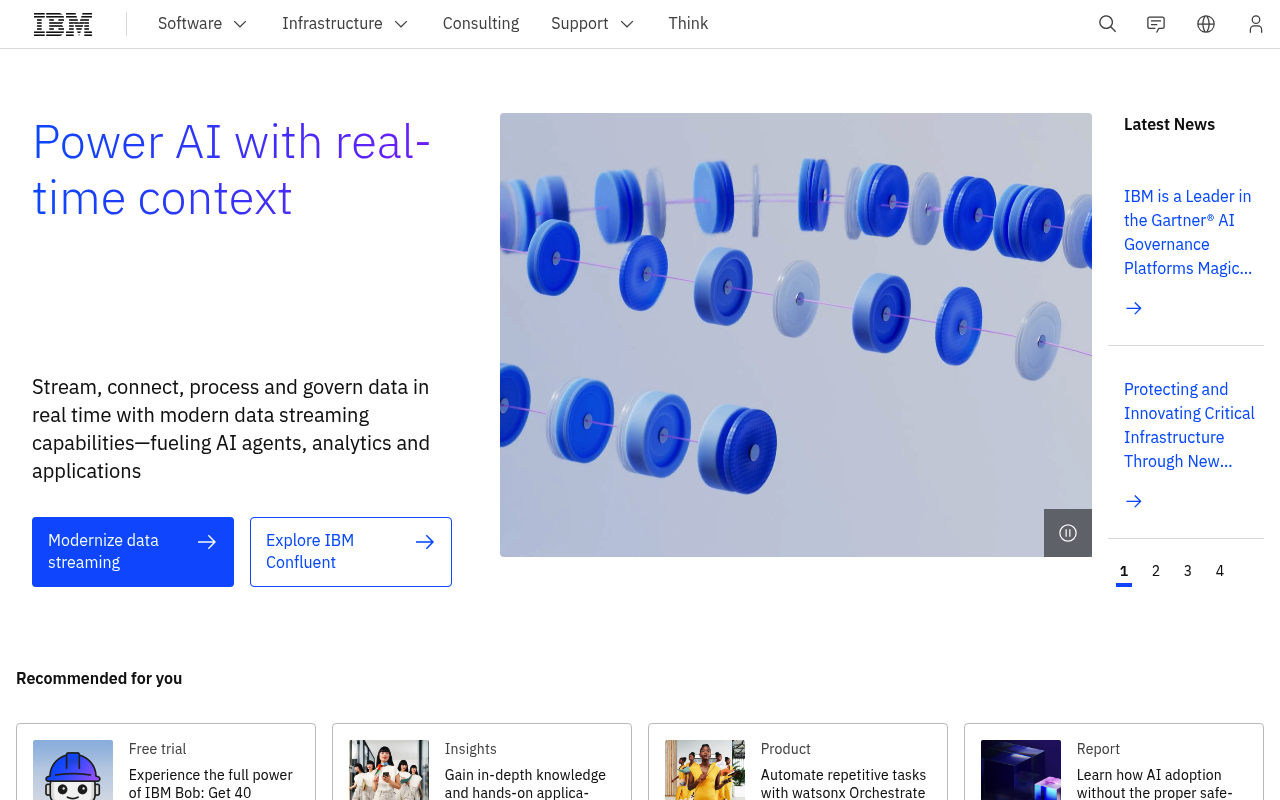1280x800 pixels.
Task: Open the Report card on AI adoption
Action: 1114,762
